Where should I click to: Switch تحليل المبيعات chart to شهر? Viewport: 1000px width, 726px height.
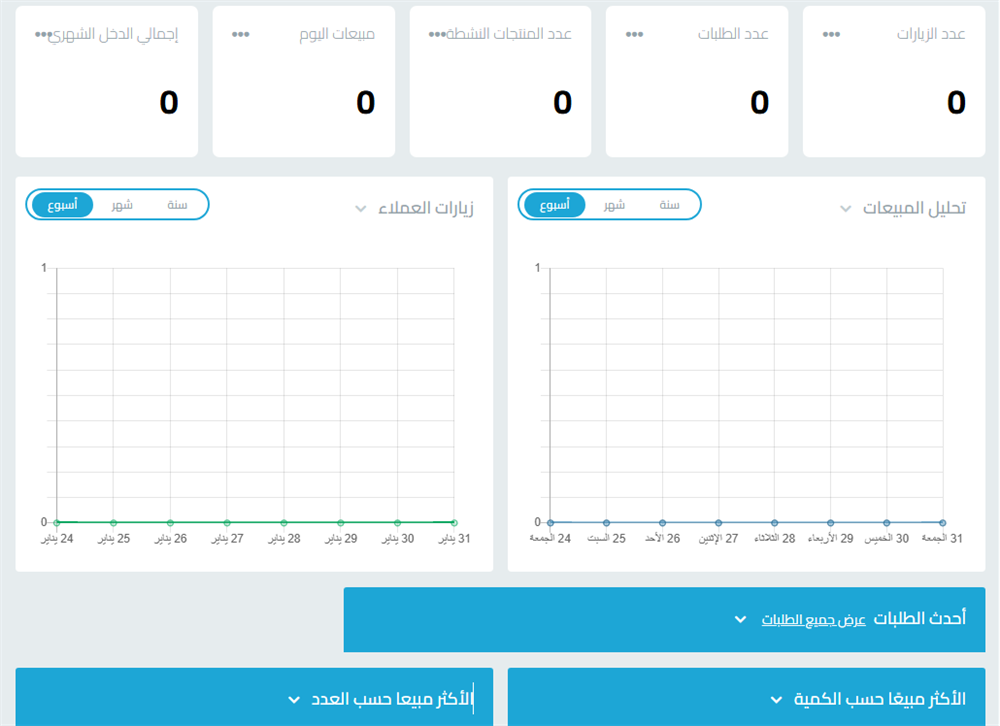pyautogui.click(x=614, y=205)
